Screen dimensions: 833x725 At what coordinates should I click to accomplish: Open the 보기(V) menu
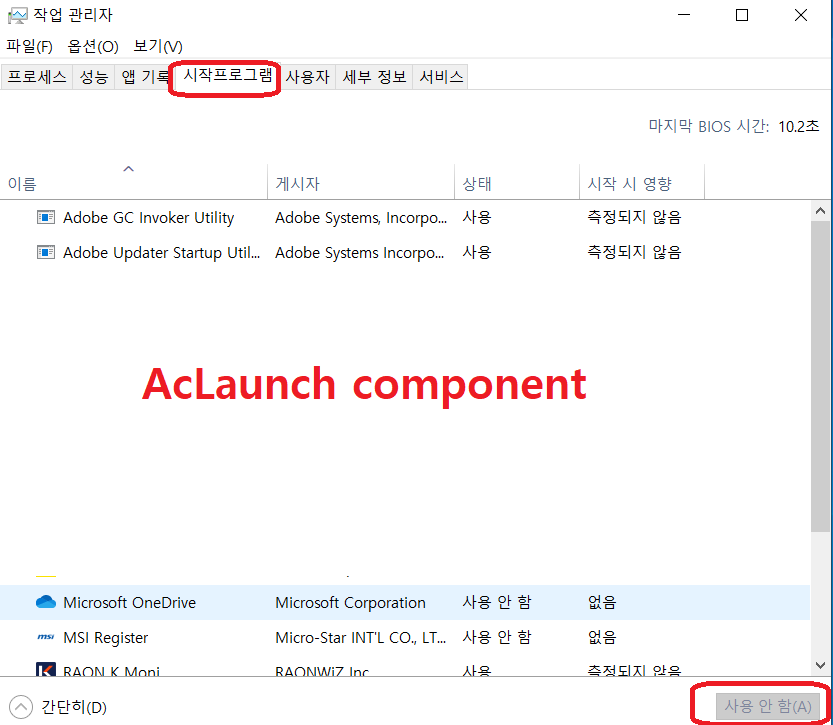pos(158,46)
